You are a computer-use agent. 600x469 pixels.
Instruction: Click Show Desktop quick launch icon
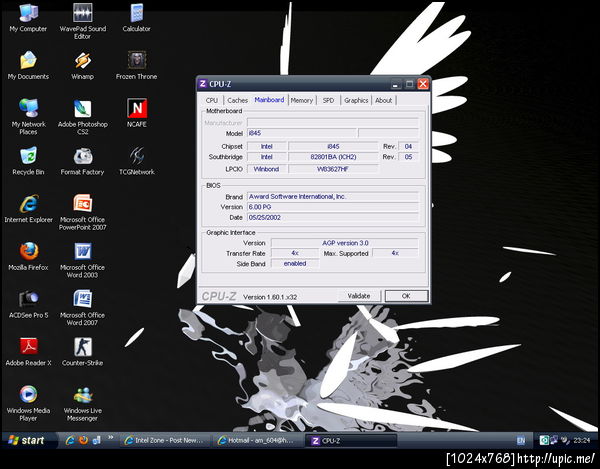[96, 440]
